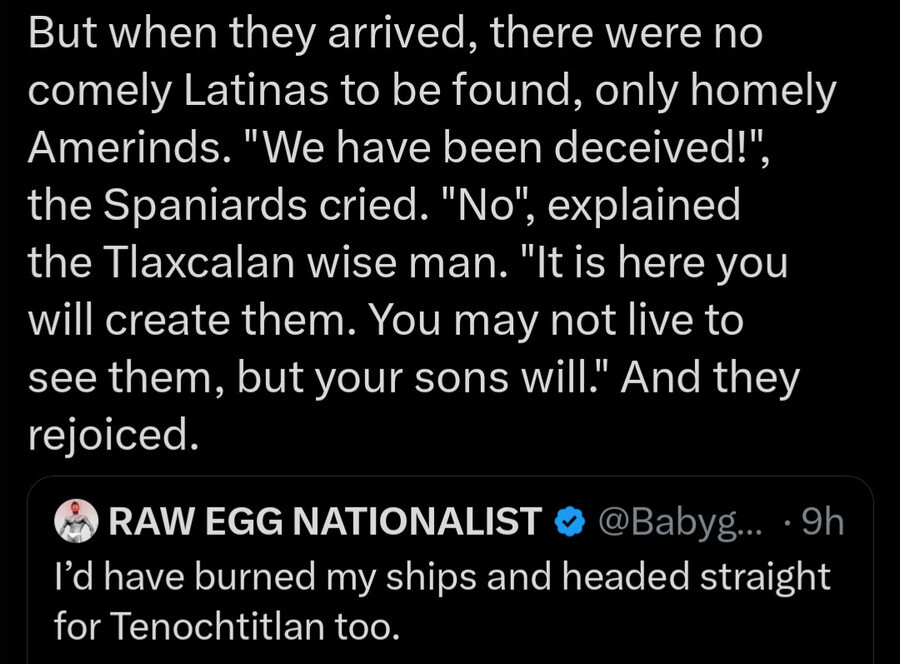Open RAW EGG NATIONALIST's profile avatar

coord(76,521)
